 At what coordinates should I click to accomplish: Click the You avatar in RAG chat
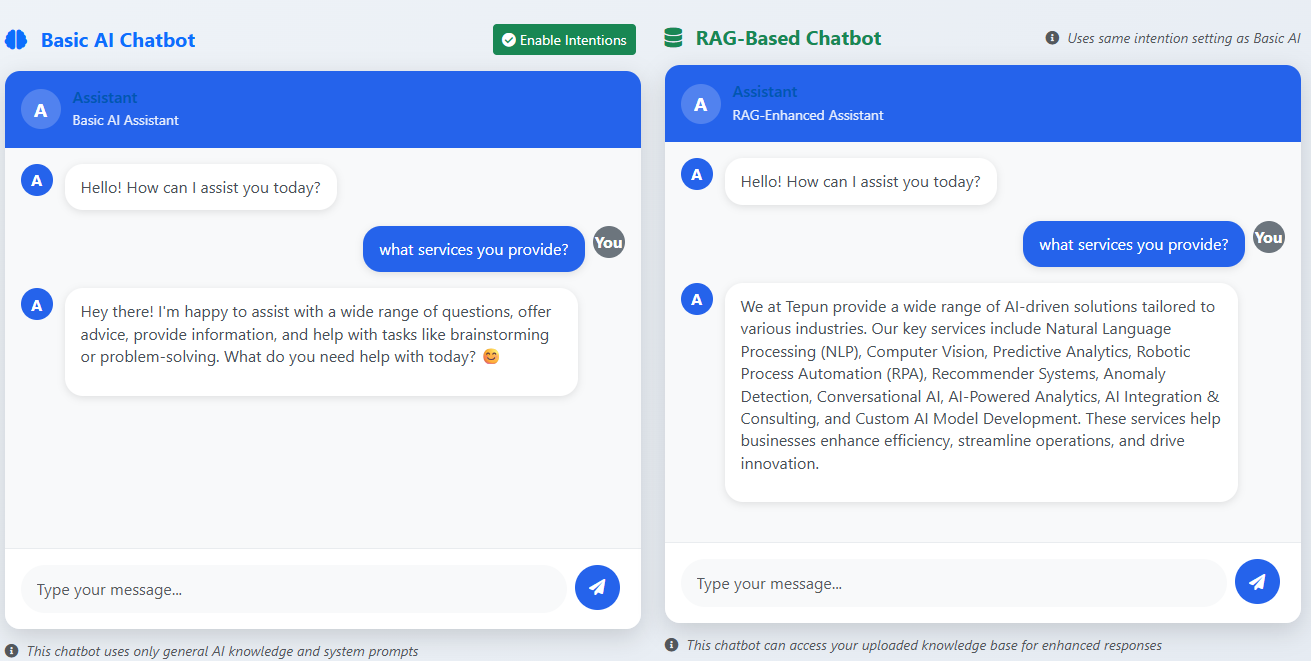click(x=1269, y=237)
